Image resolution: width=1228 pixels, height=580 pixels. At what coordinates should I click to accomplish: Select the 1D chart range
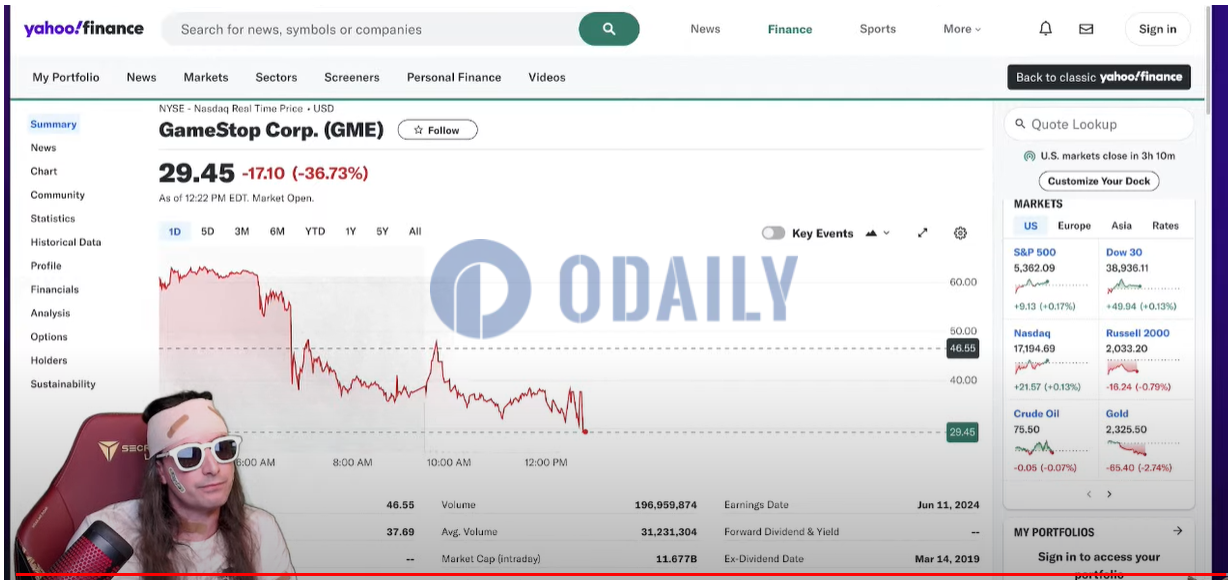pyautogui.click(x=174, y=231)
